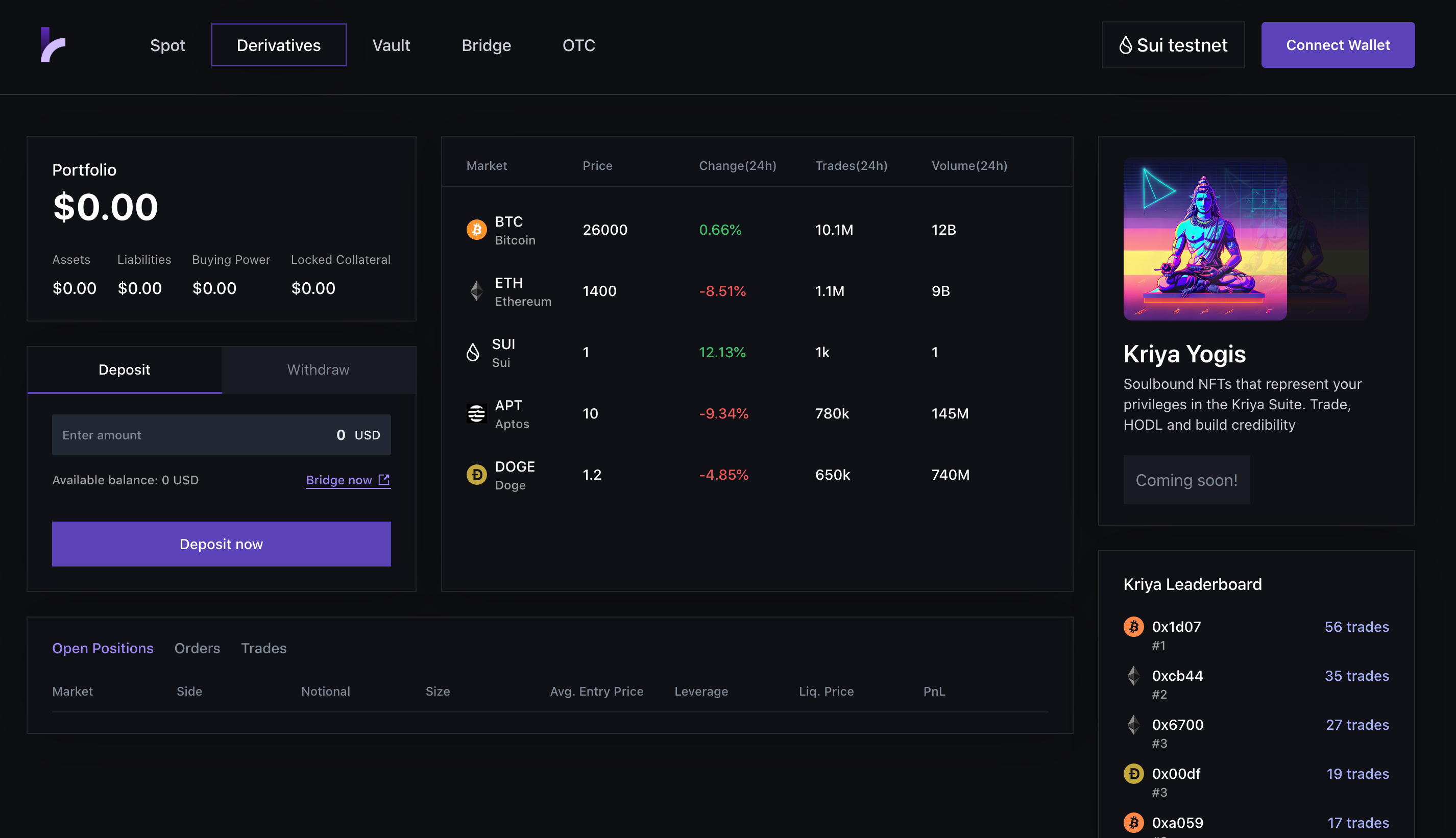Click the Deposit now button
The height and width of the screenshot is (838, 1456).
pos(221,544)
